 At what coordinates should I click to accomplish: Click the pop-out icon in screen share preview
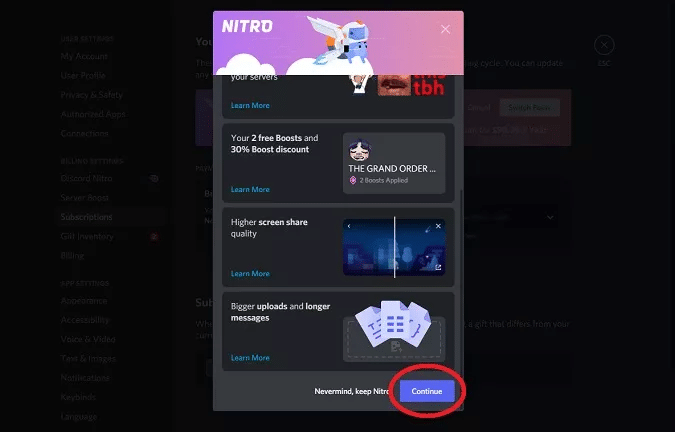pyautogui.click(x=438, y=268)
